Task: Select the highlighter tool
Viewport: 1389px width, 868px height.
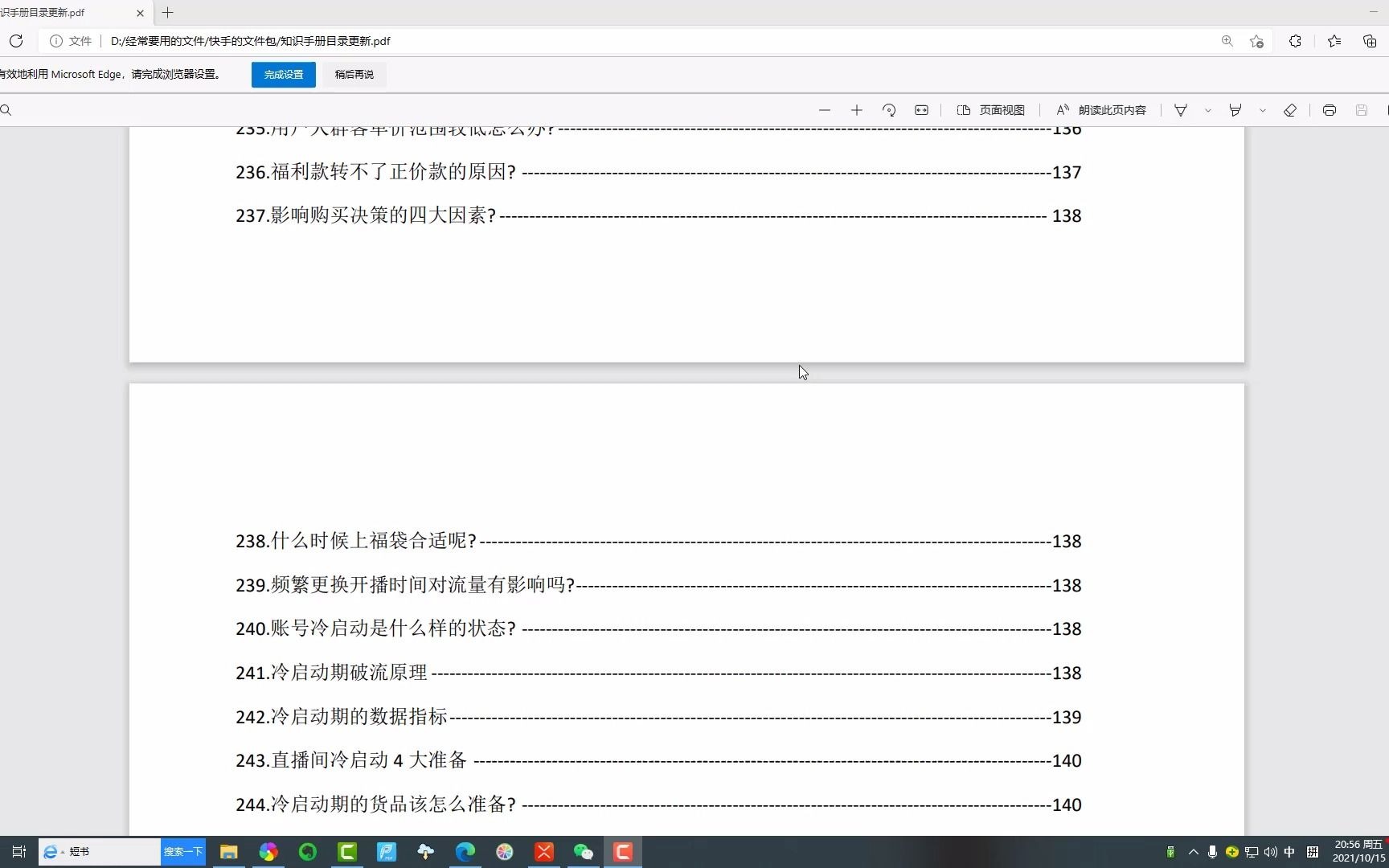Action: point(1236,110)
